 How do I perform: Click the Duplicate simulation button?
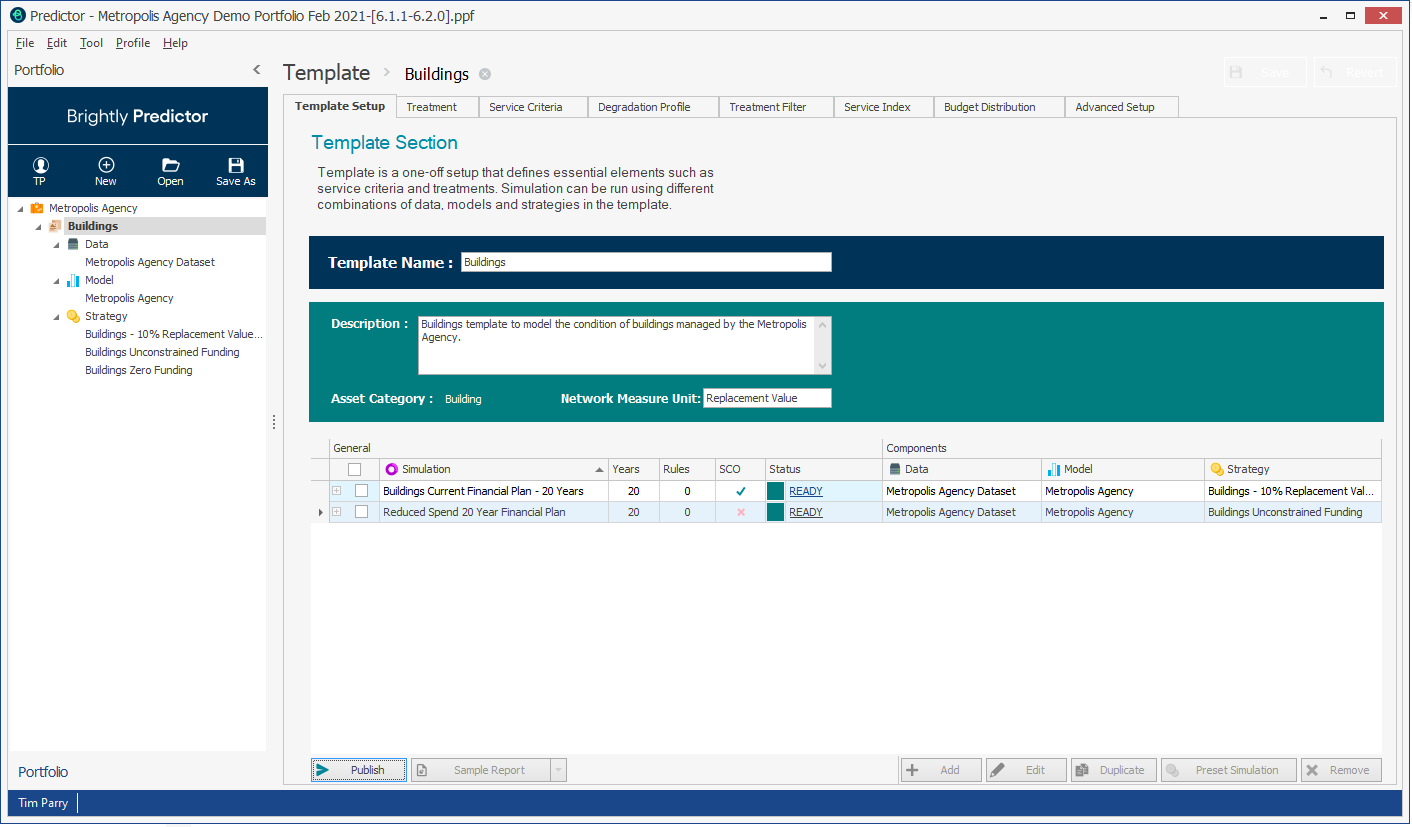[1114, 770]
